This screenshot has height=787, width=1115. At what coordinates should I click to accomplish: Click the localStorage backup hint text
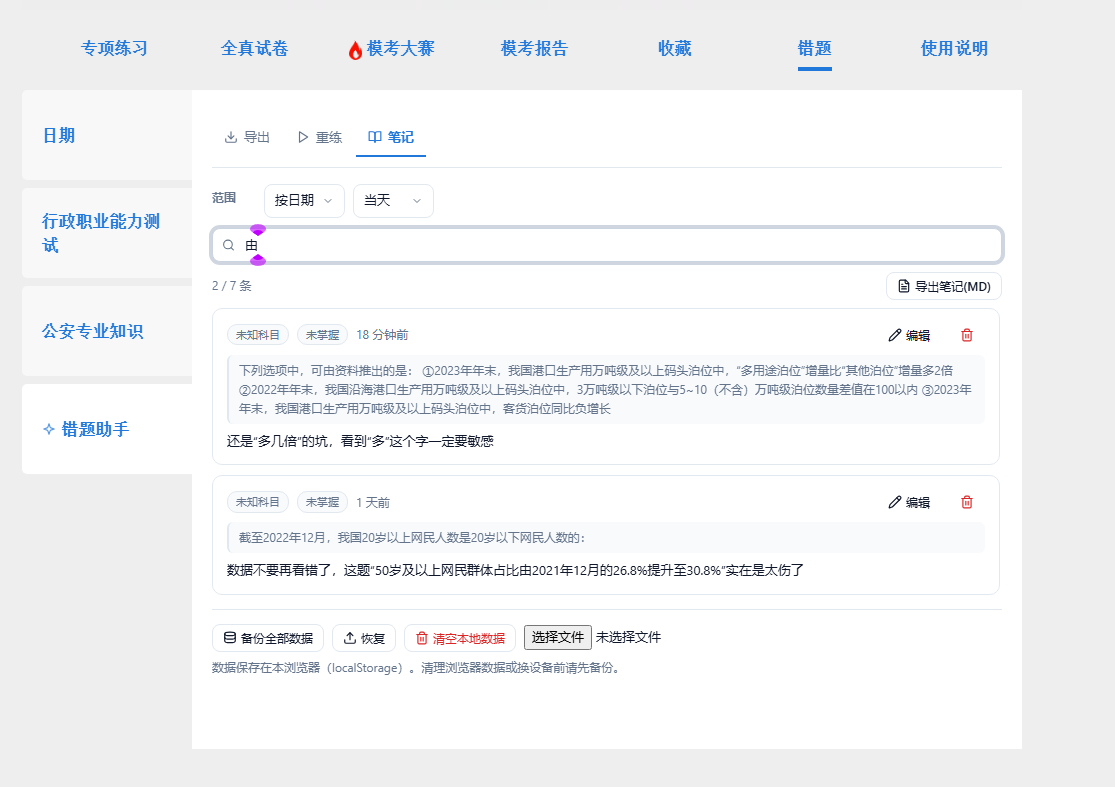point(417,668)
